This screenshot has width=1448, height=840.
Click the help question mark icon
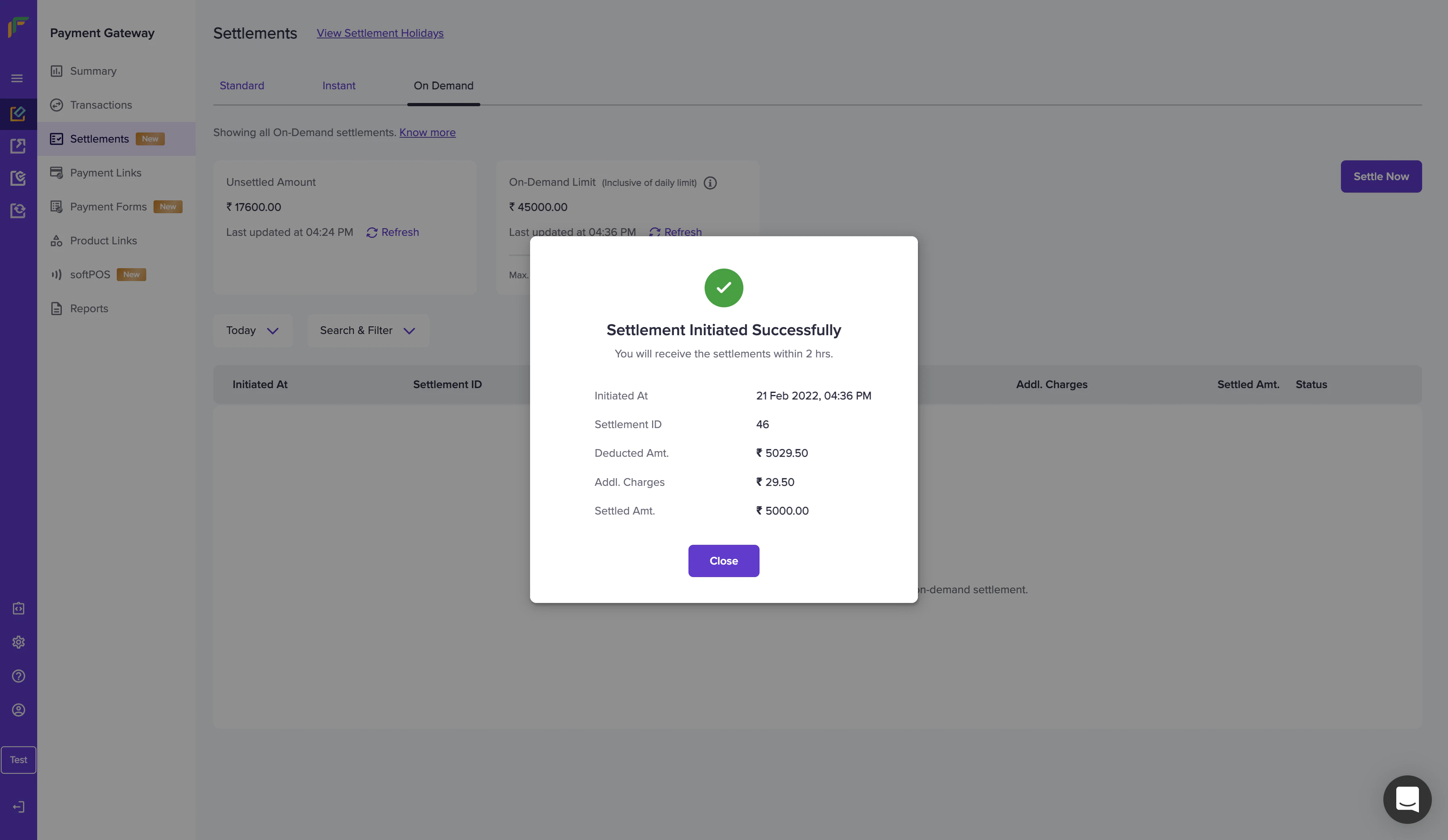point(19,676)
